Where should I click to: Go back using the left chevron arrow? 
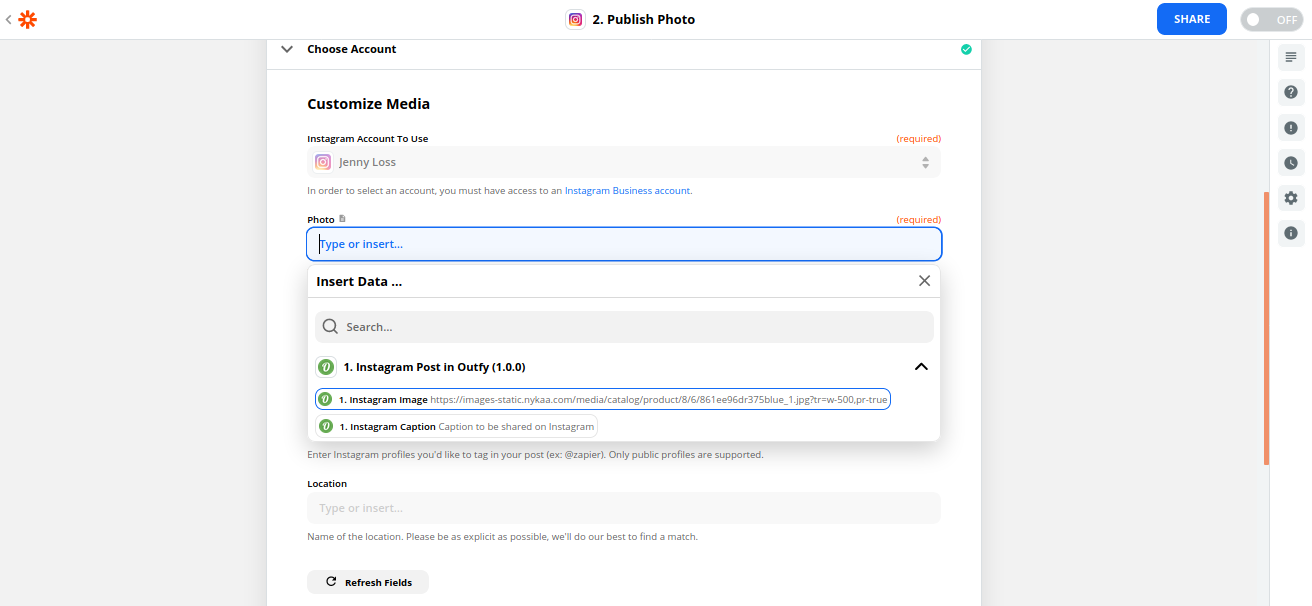[x=9, y=19]
